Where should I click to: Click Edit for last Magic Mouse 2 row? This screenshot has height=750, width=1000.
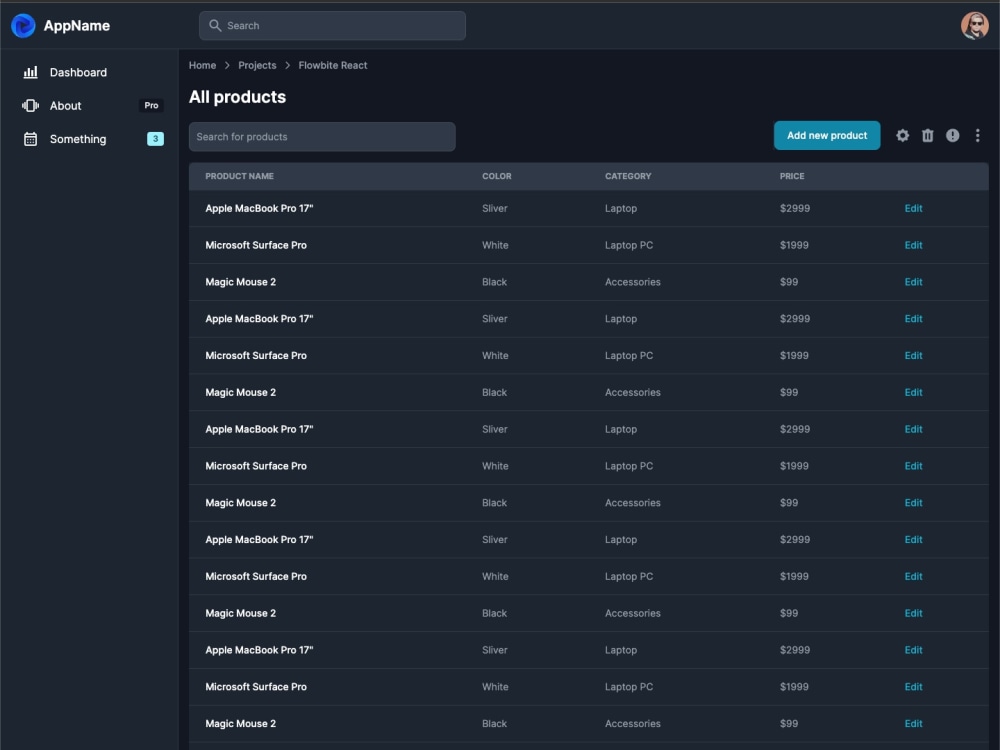tap(913, 724)
